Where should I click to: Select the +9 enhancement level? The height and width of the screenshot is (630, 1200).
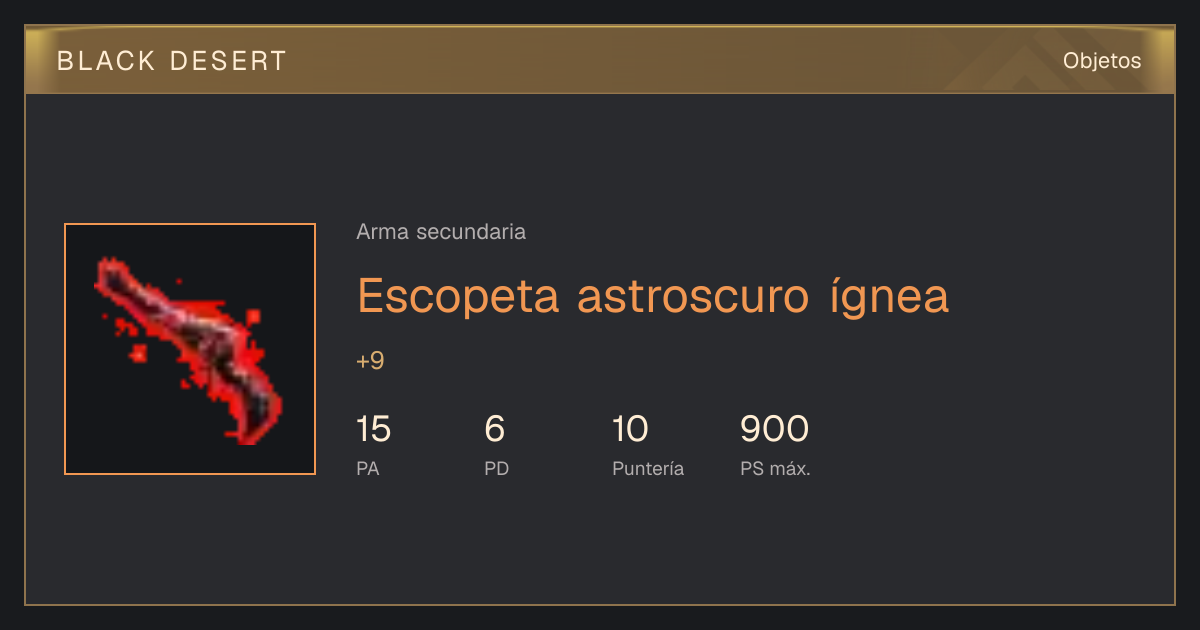point(370,361)
